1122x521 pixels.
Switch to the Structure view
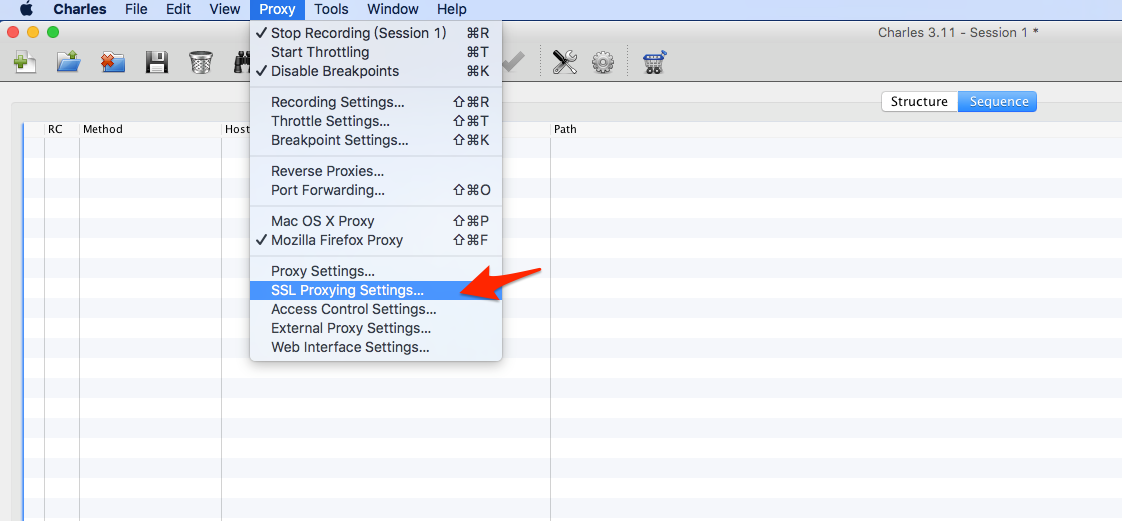[919, 102]
